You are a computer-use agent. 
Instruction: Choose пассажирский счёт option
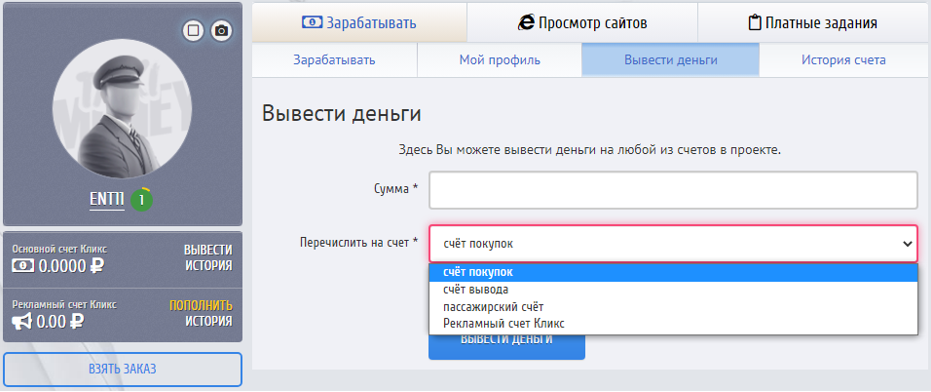[x=673, y=306]
